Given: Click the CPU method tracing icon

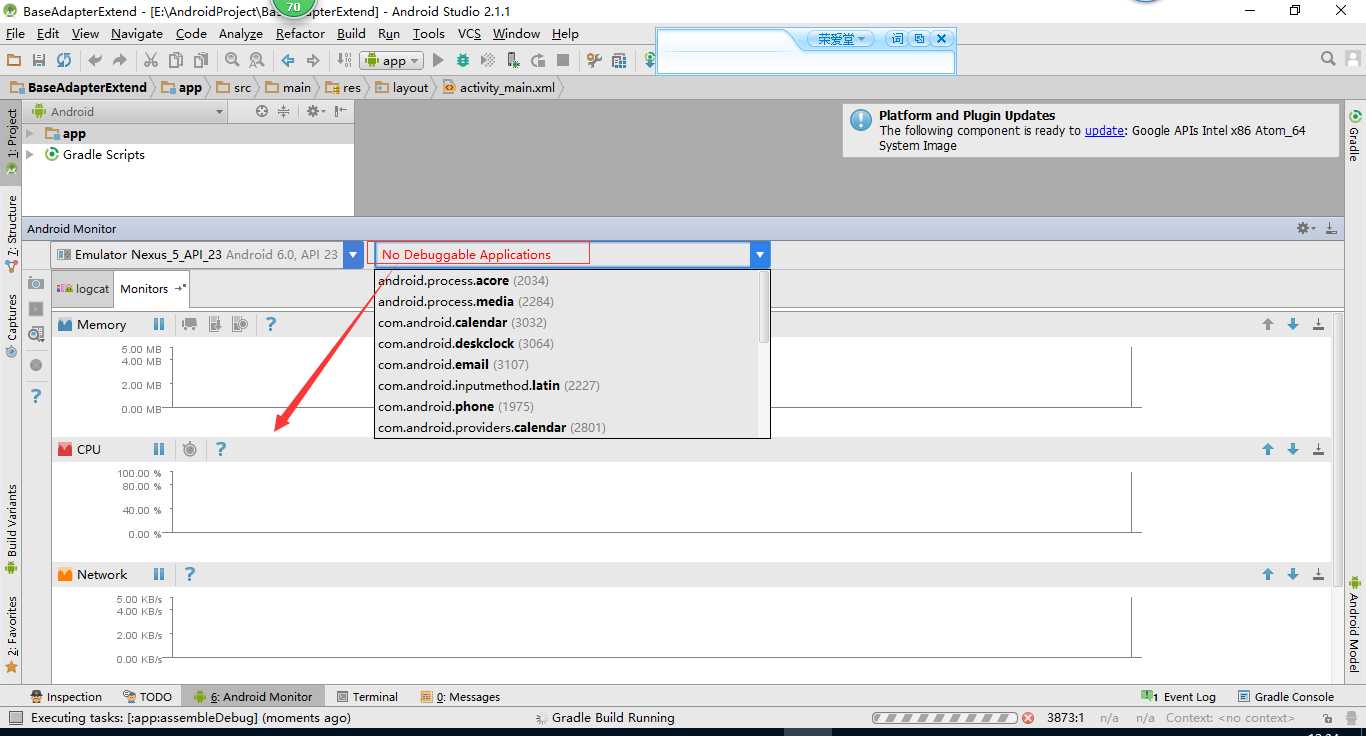Looking at the screenshot, I should tap(190, 449).
